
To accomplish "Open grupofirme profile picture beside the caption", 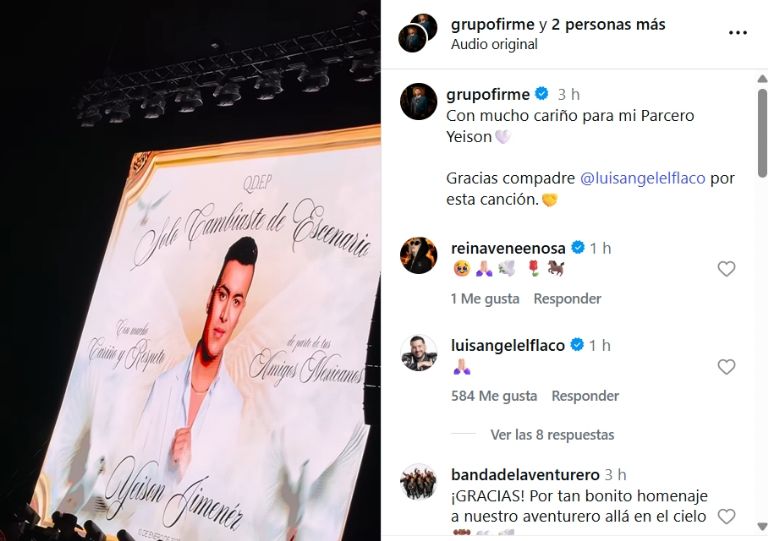I will tap(418, 101).
